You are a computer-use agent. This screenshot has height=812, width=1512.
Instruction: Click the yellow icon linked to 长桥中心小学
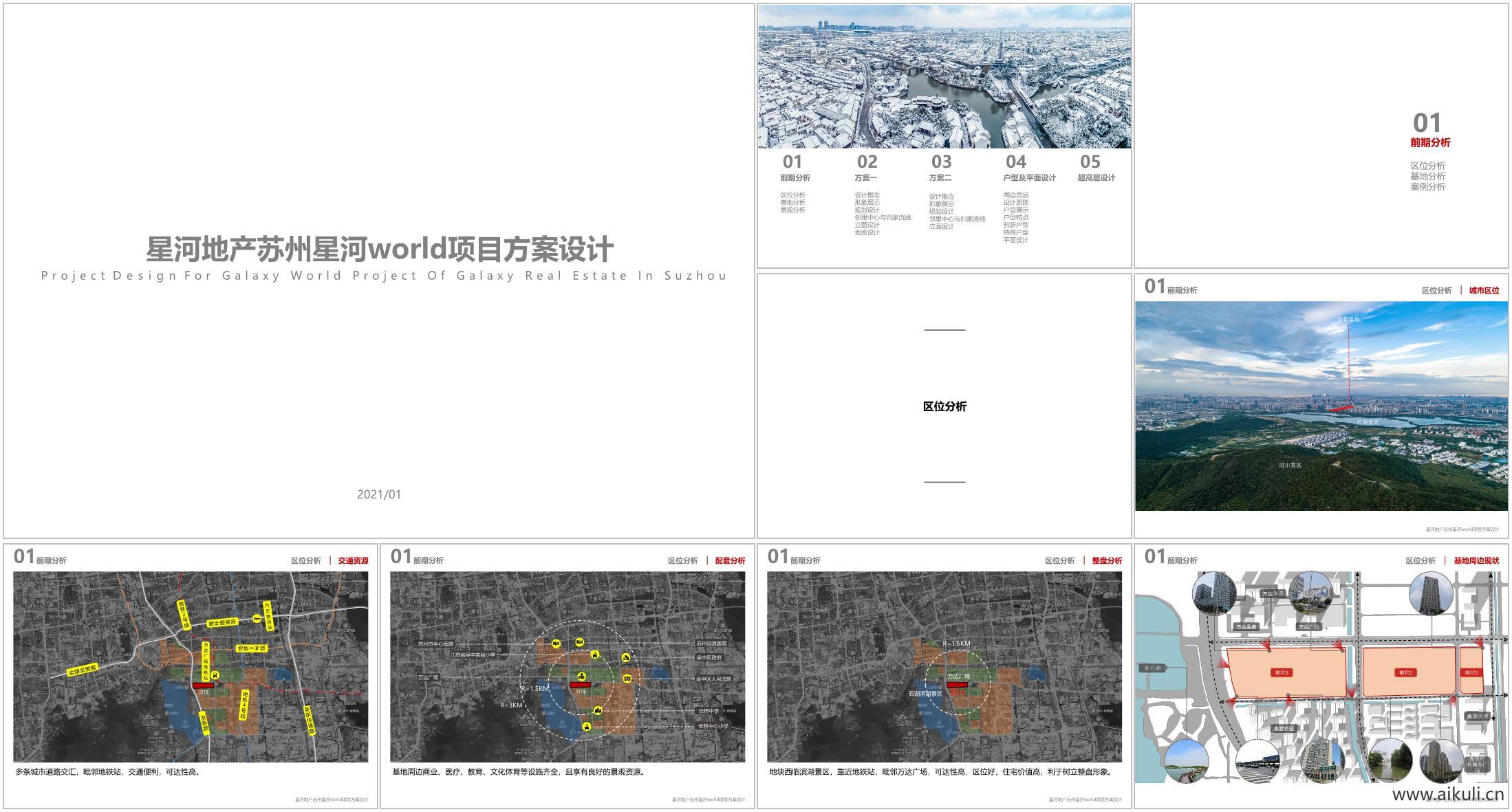587,726
